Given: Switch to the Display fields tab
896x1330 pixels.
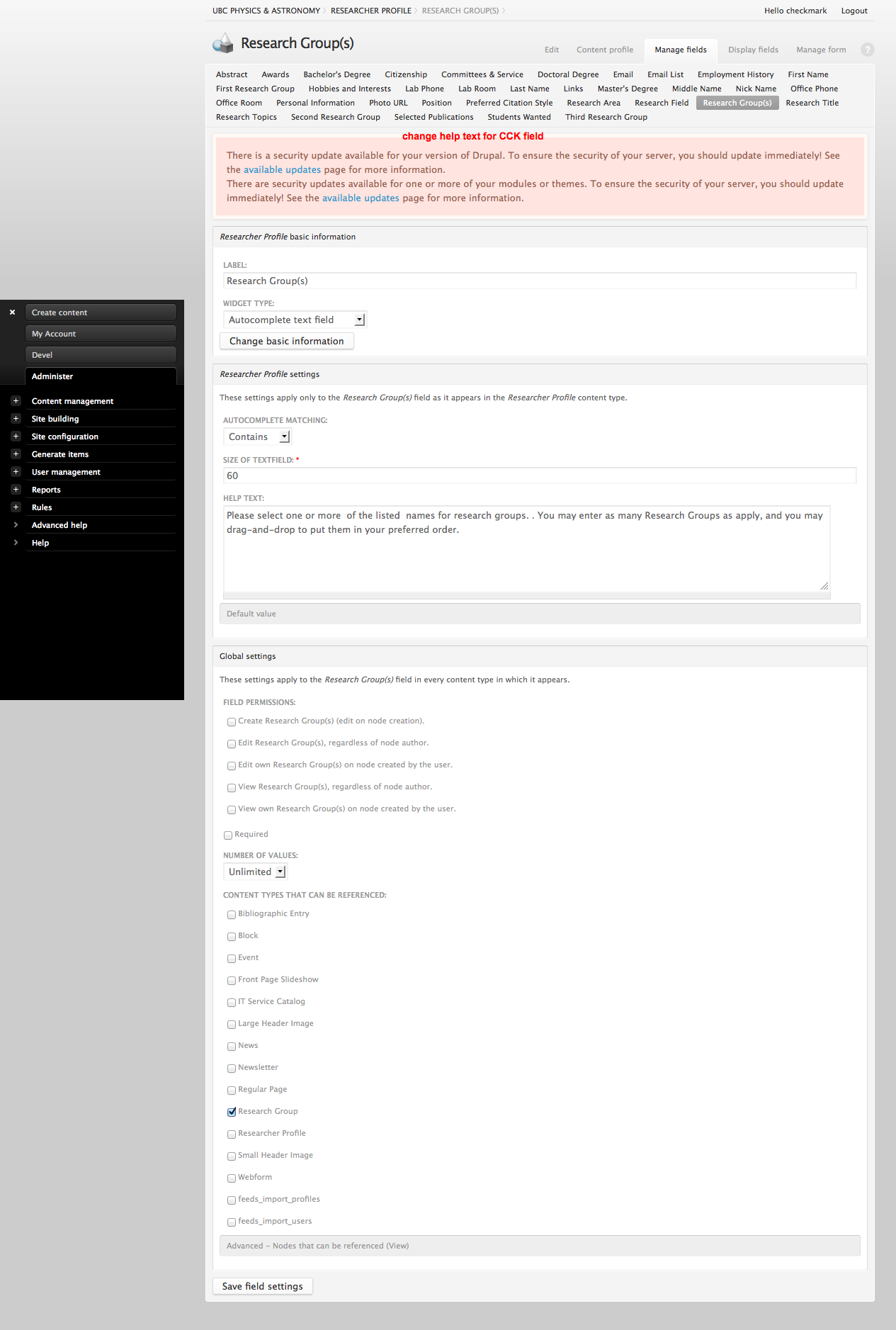Looking at the screenshot, I should tap(753, 50).
